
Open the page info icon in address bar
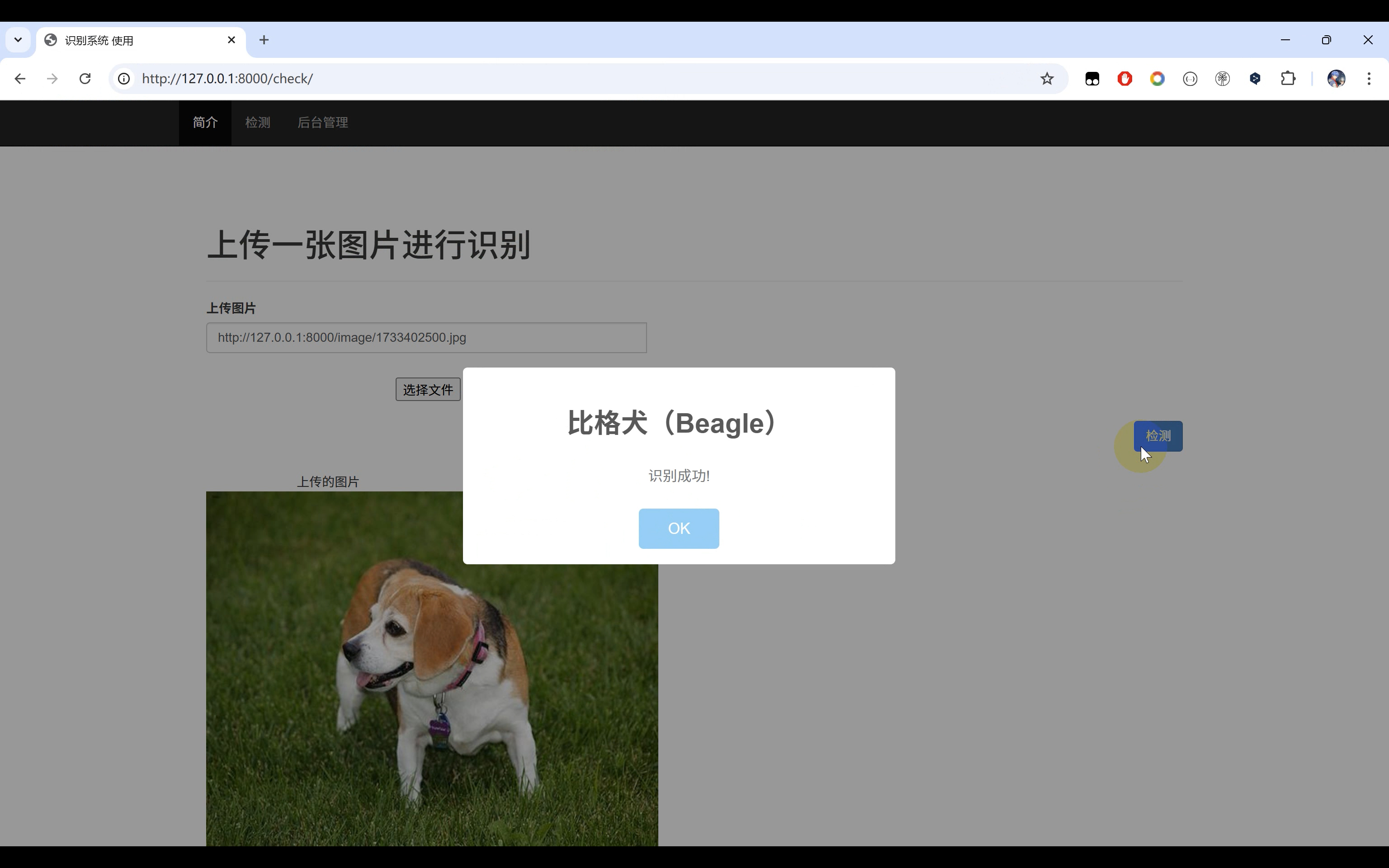[x=123, y=79]
